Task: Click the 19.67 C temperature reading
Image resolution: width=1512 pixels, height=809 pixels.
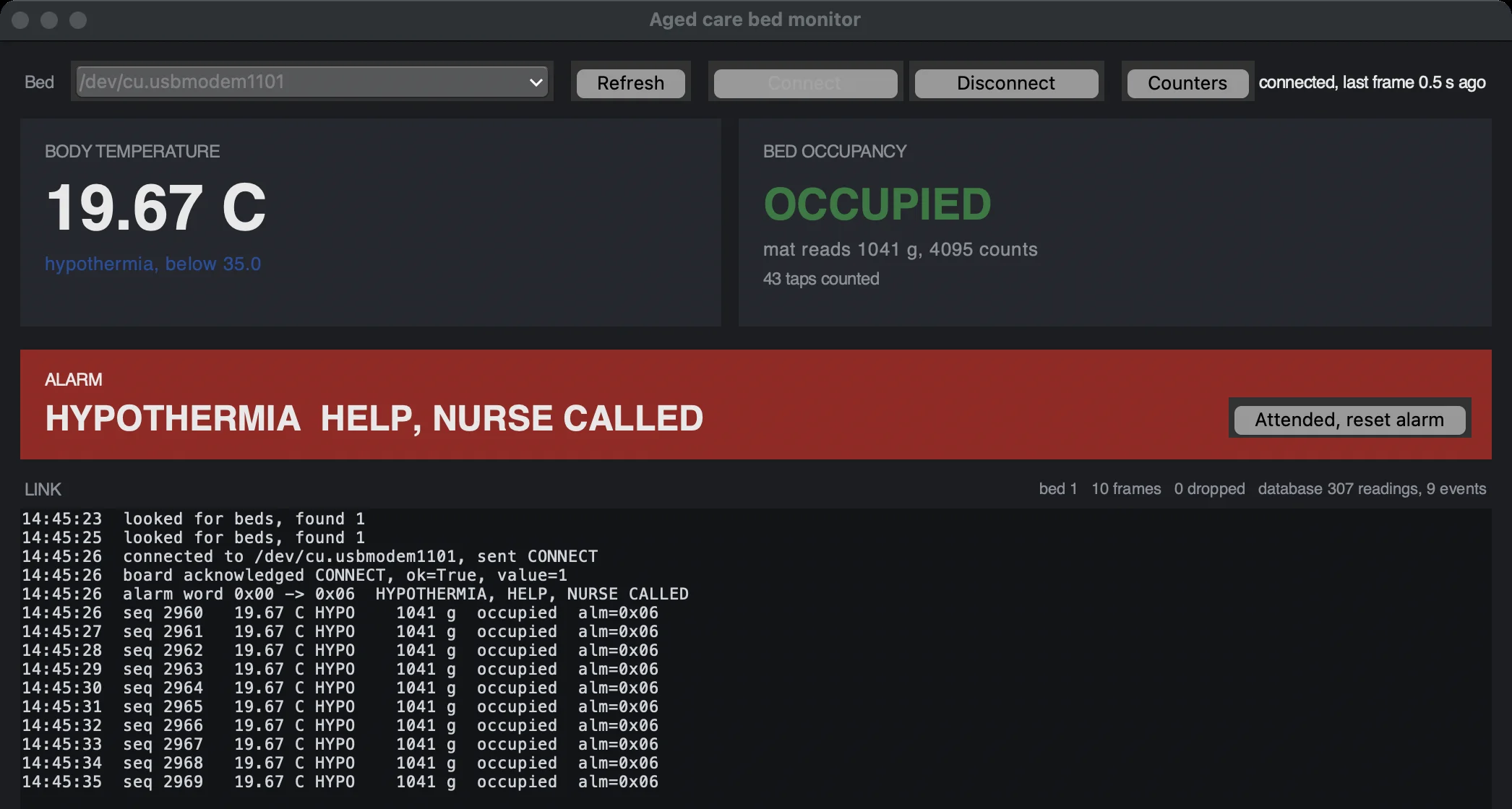Action: tap(156, 207)
